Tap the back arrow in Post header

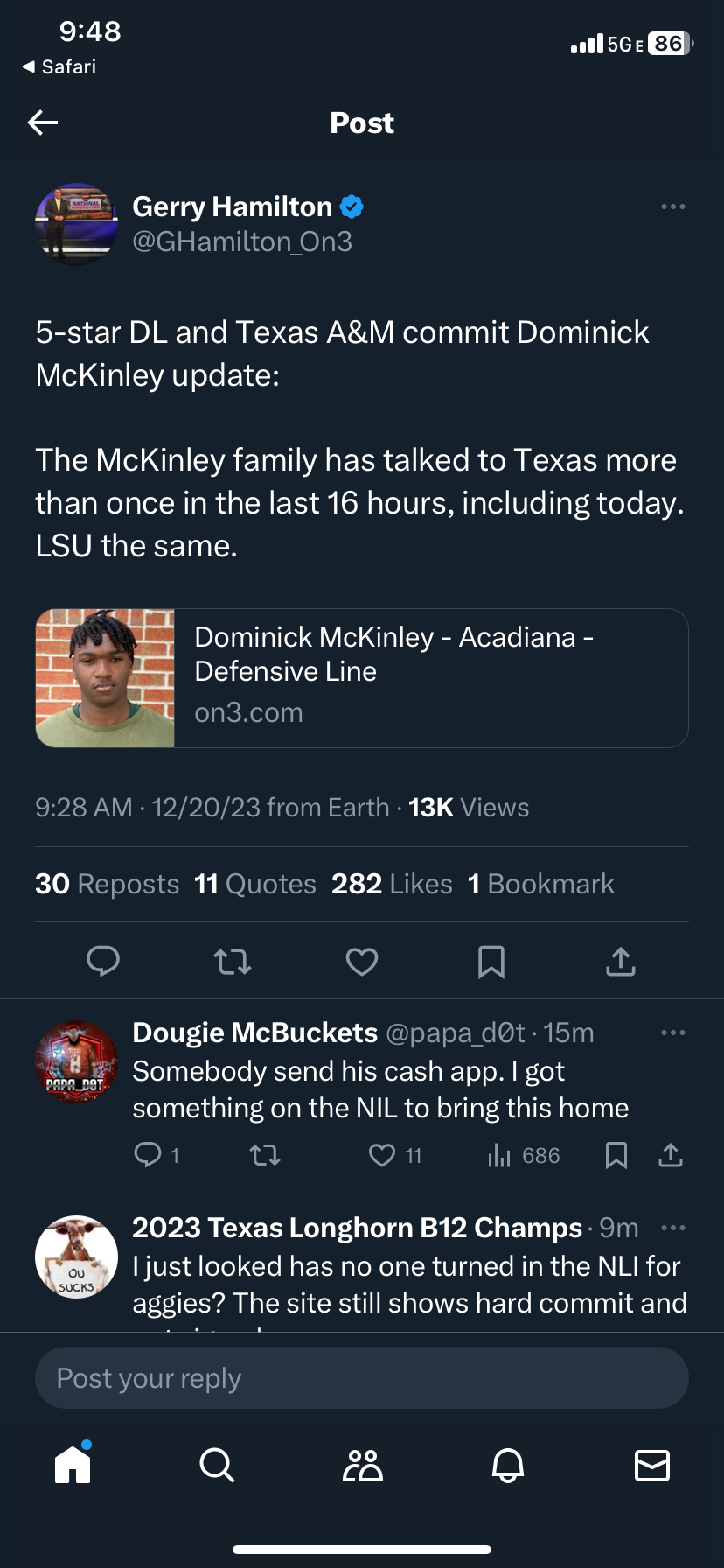click(43, 122)
